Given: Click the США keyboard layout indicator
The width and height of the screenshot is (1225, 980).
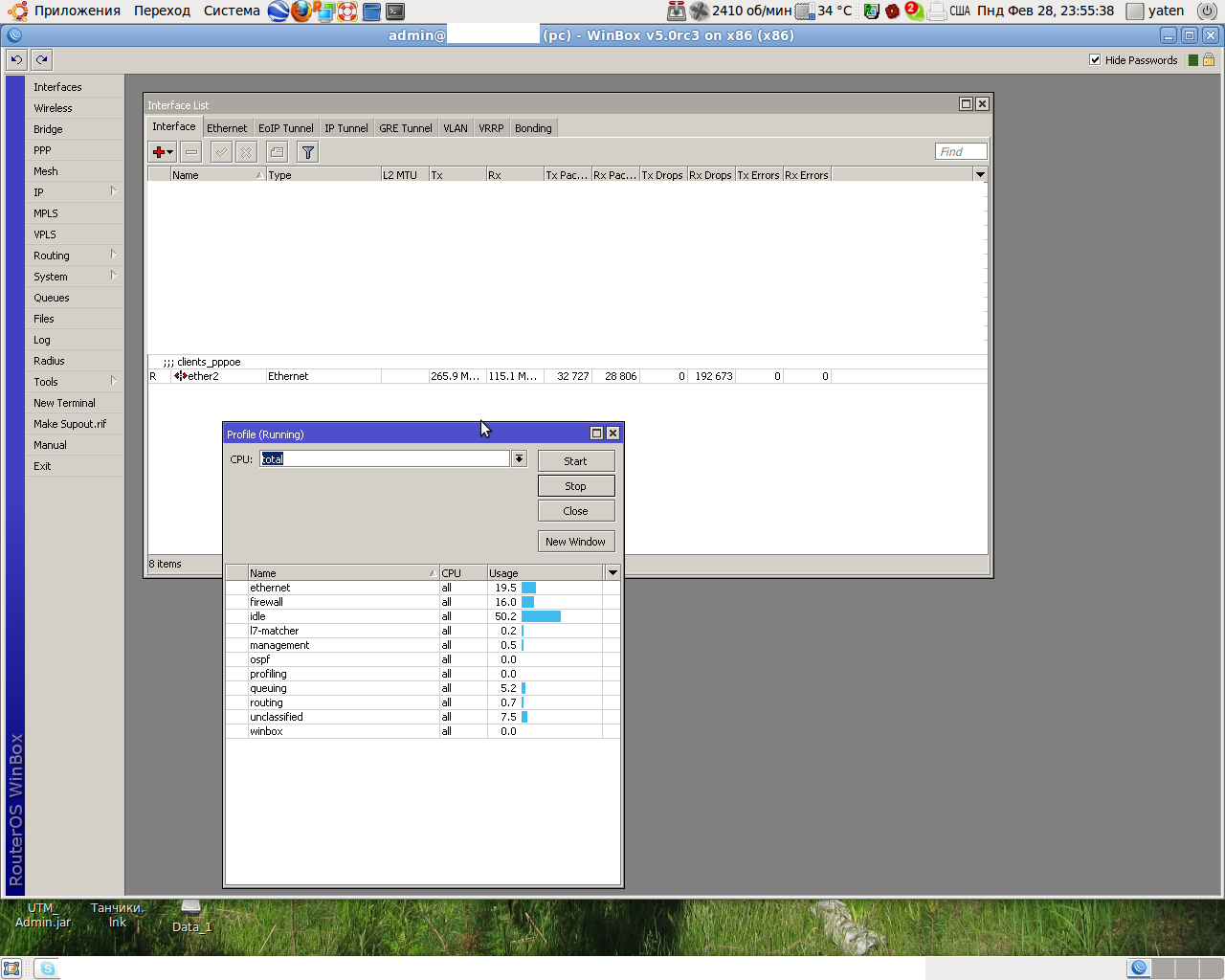Looking at the screenshot, I should (x=960, y=11).
